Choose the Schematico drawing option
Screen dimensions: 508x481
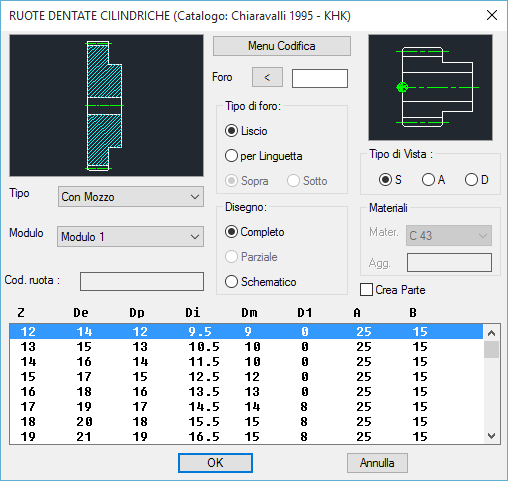coord(261,282)
